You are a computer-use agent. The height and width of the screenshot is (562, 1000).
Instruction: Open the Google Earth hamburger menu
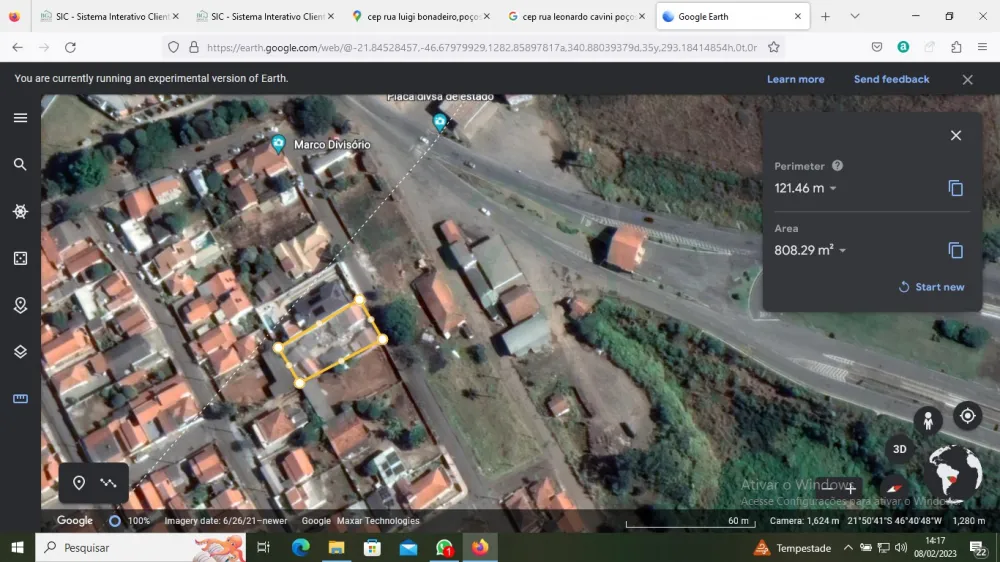[20, 118]
